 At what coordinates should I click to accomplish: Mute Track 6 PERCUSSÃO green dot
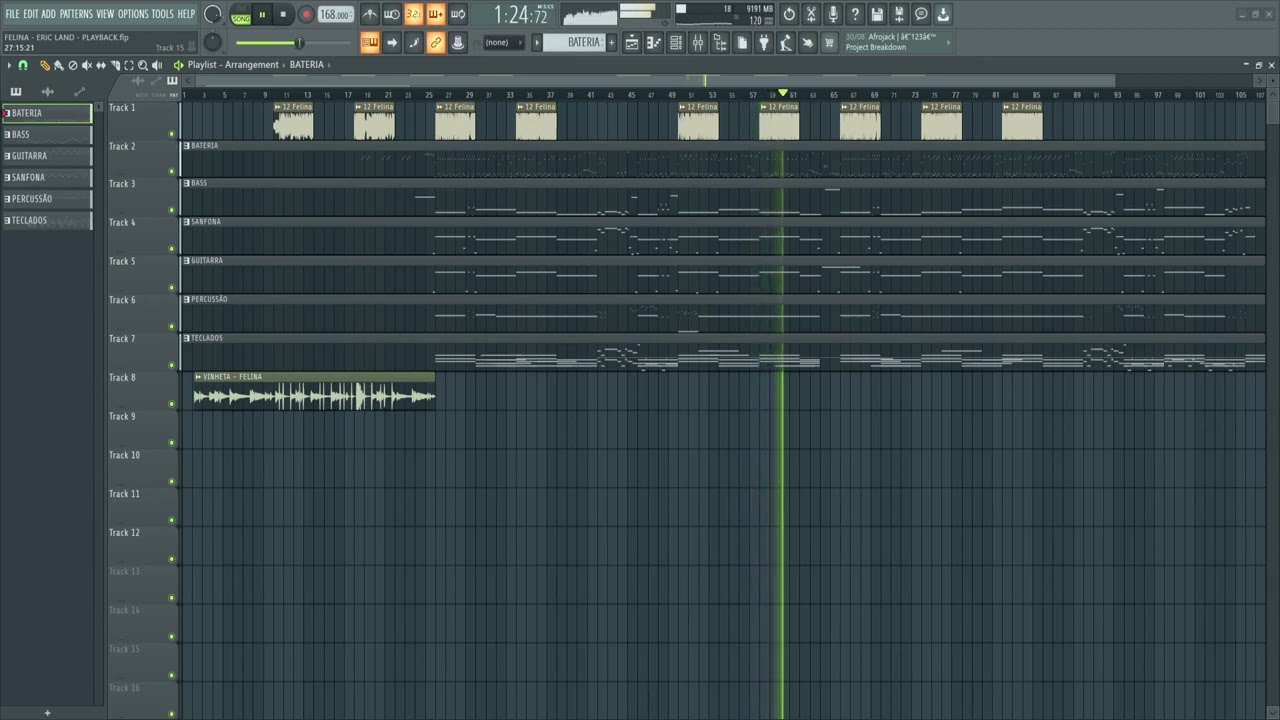pos(172,326)
